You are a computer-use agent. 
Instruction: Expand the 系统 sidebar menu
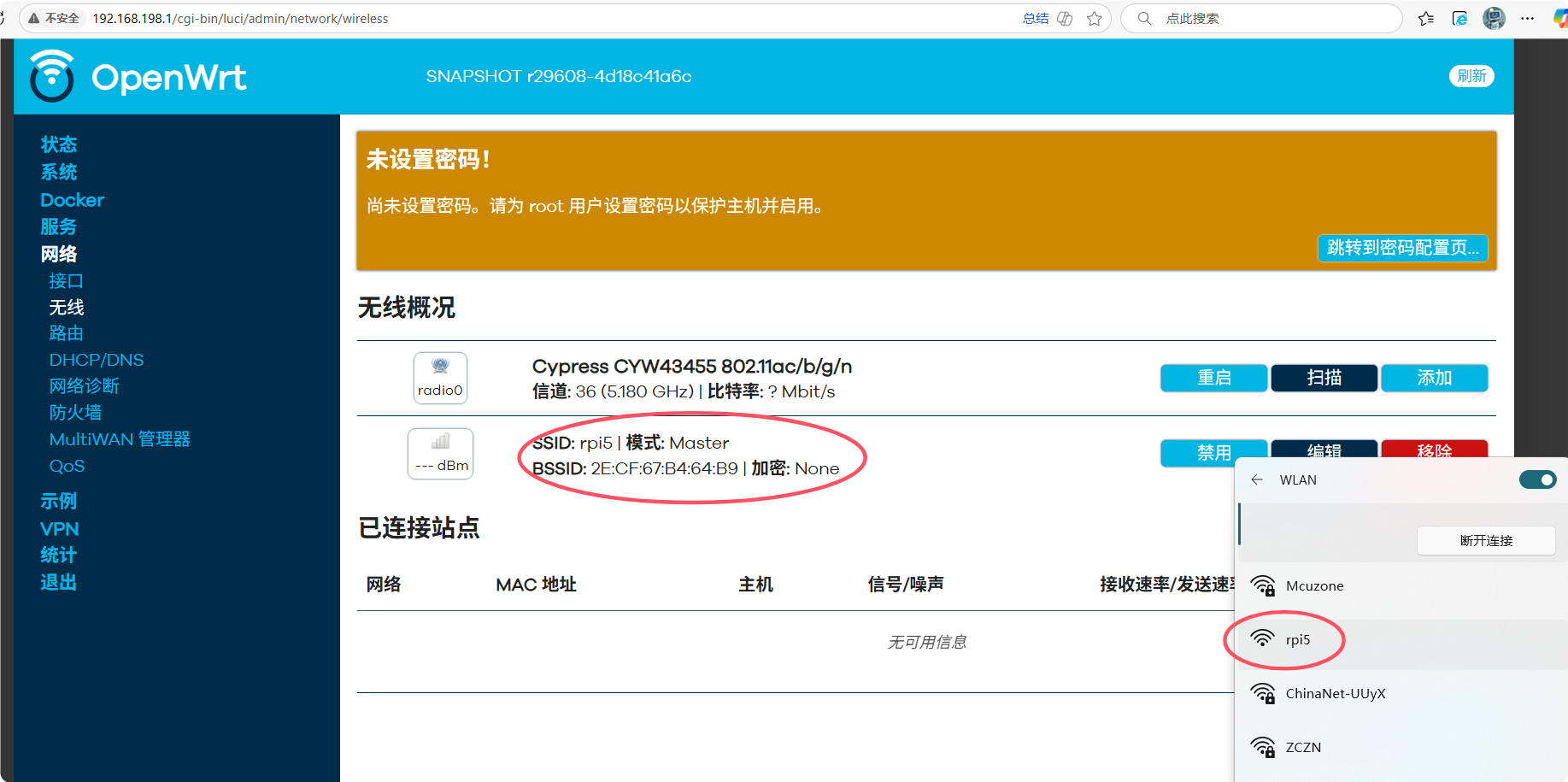pyautogui.click(x=59, y=172)
